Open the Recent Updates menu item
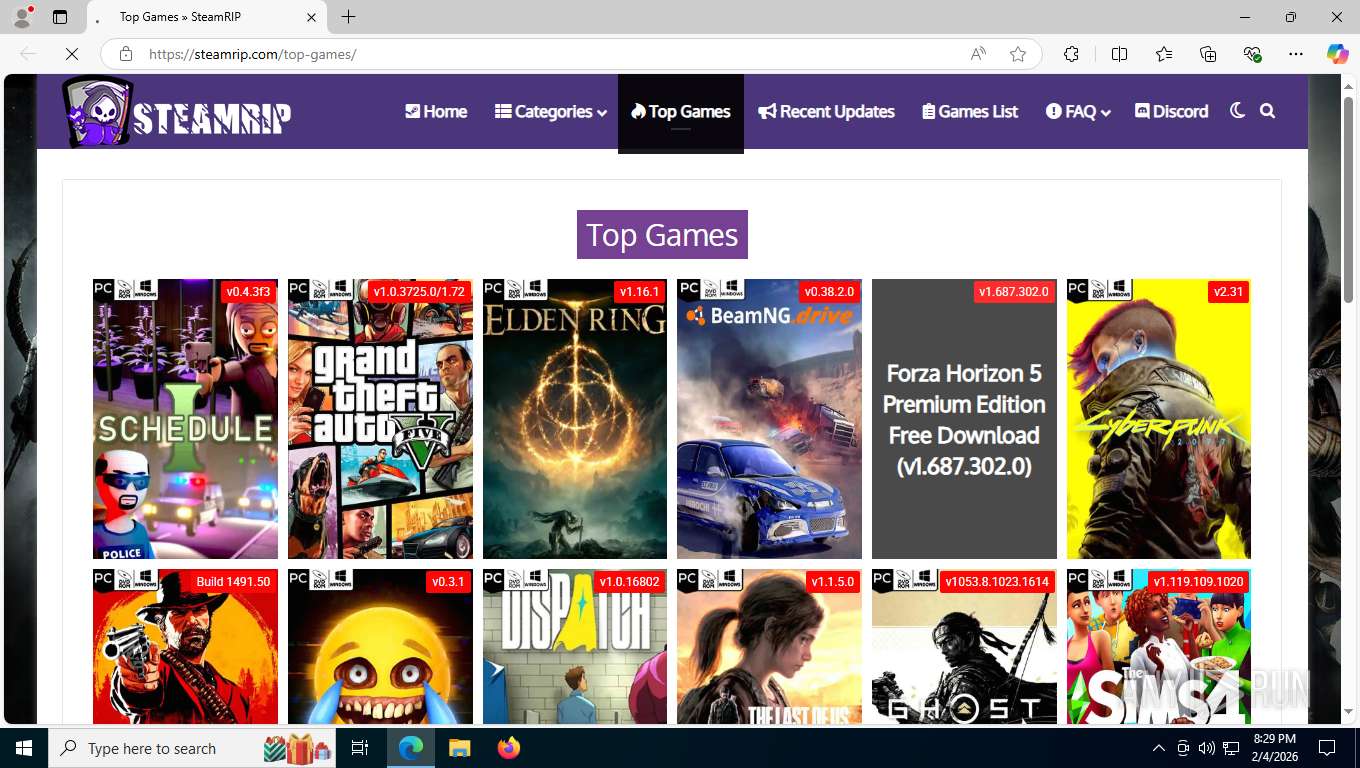Viewport: 1360px width, 768px height. 826,111
